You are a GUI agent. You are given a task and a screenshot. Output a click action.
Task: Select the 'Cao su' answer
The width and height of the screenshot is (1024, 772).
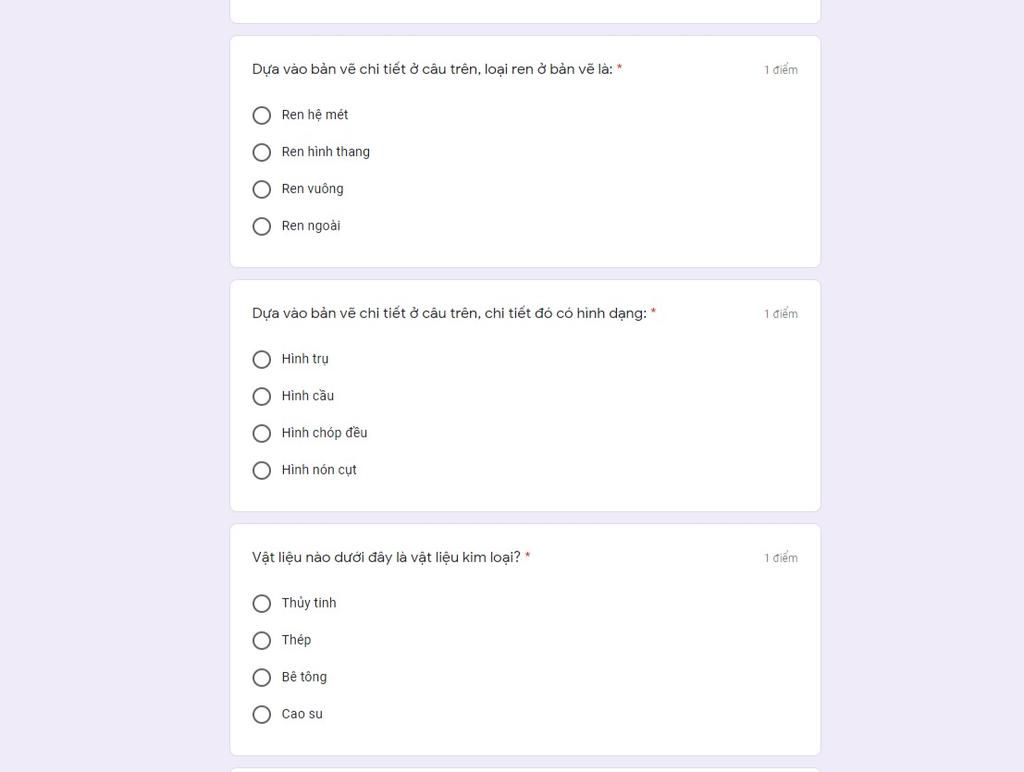click(x=261, y=715)
